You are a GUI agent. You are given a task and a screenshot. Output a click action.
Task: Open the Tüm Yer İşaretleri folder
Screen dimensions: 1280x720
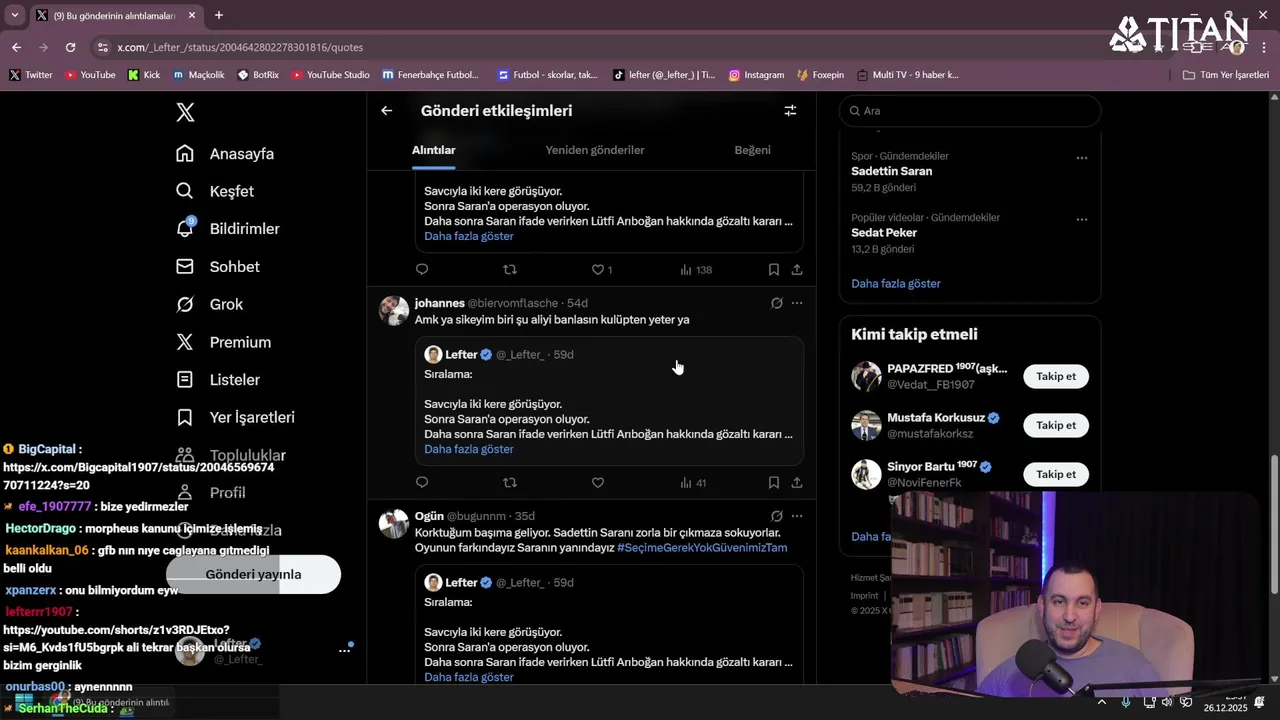point(1226,75)
